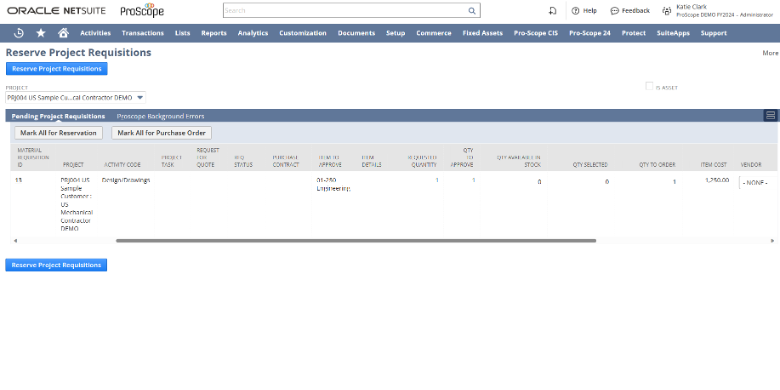Switch to Pending Project Requisitions tab
This screenshot has height=390, width=780.
(58, 116)
